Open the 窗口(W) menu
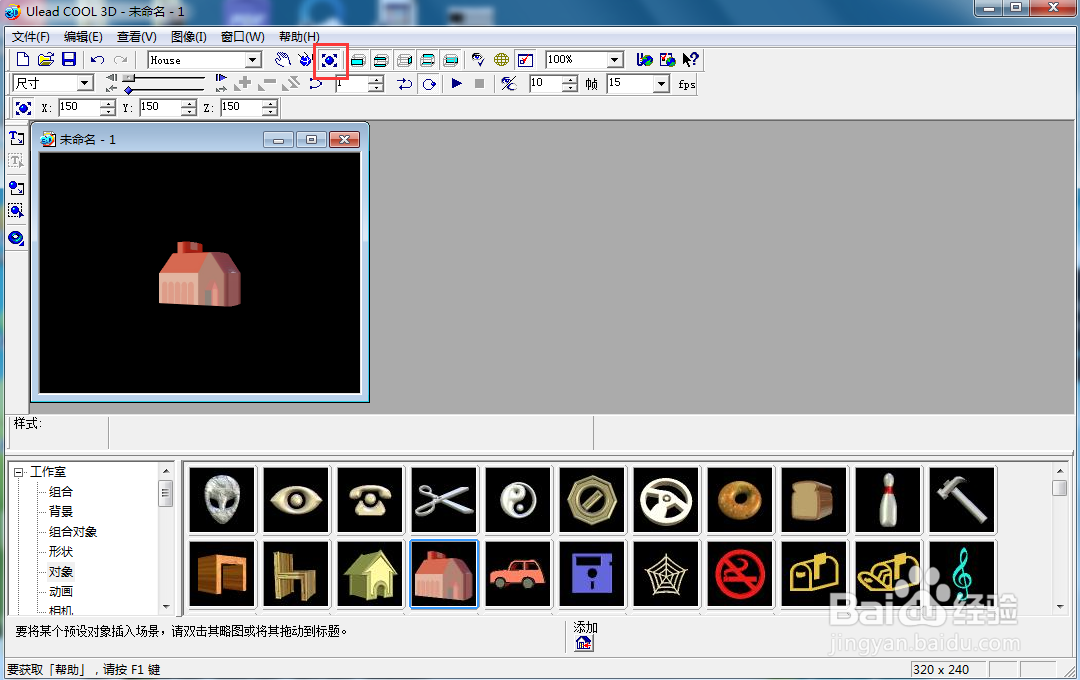This screenshot has width=1080, height=680. click(242, 37)
